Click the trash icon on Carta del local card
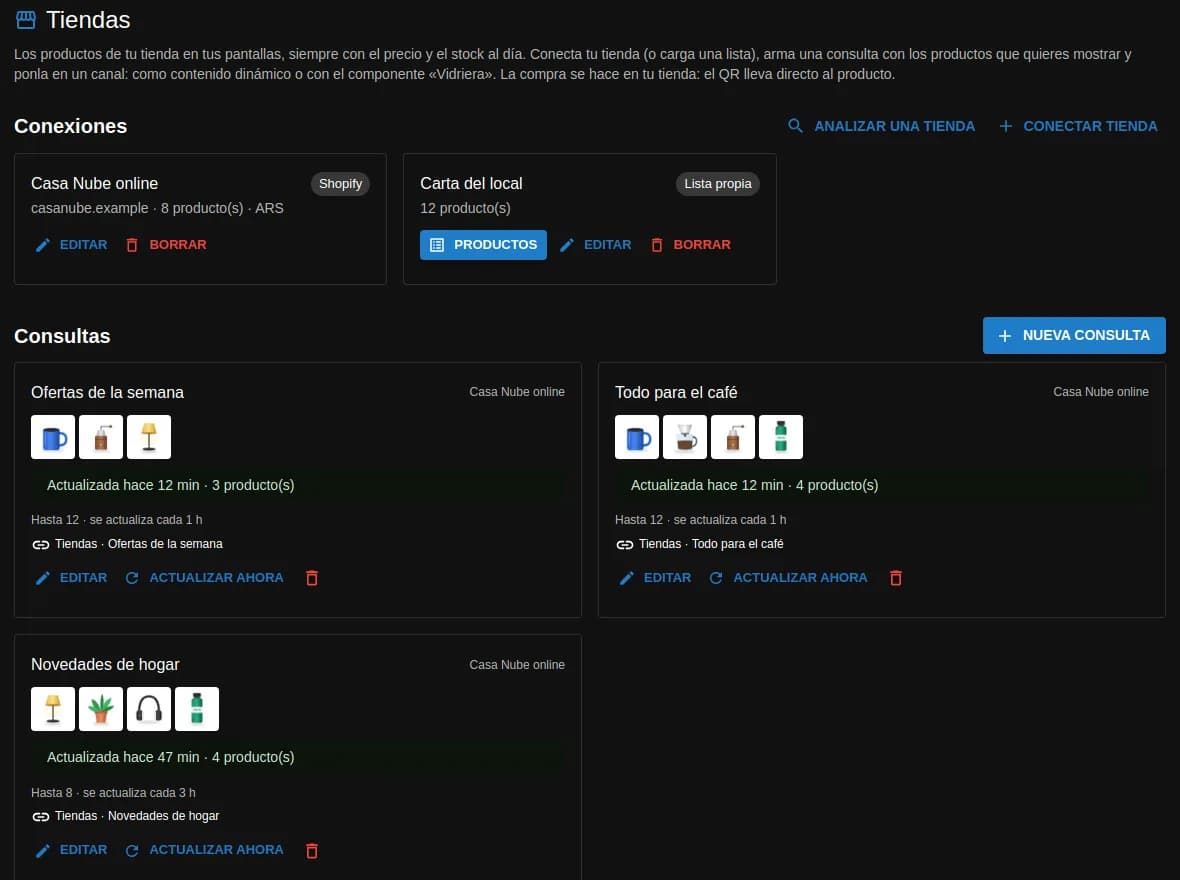Viewport: 1180px width, 880px height. (656, 245)
